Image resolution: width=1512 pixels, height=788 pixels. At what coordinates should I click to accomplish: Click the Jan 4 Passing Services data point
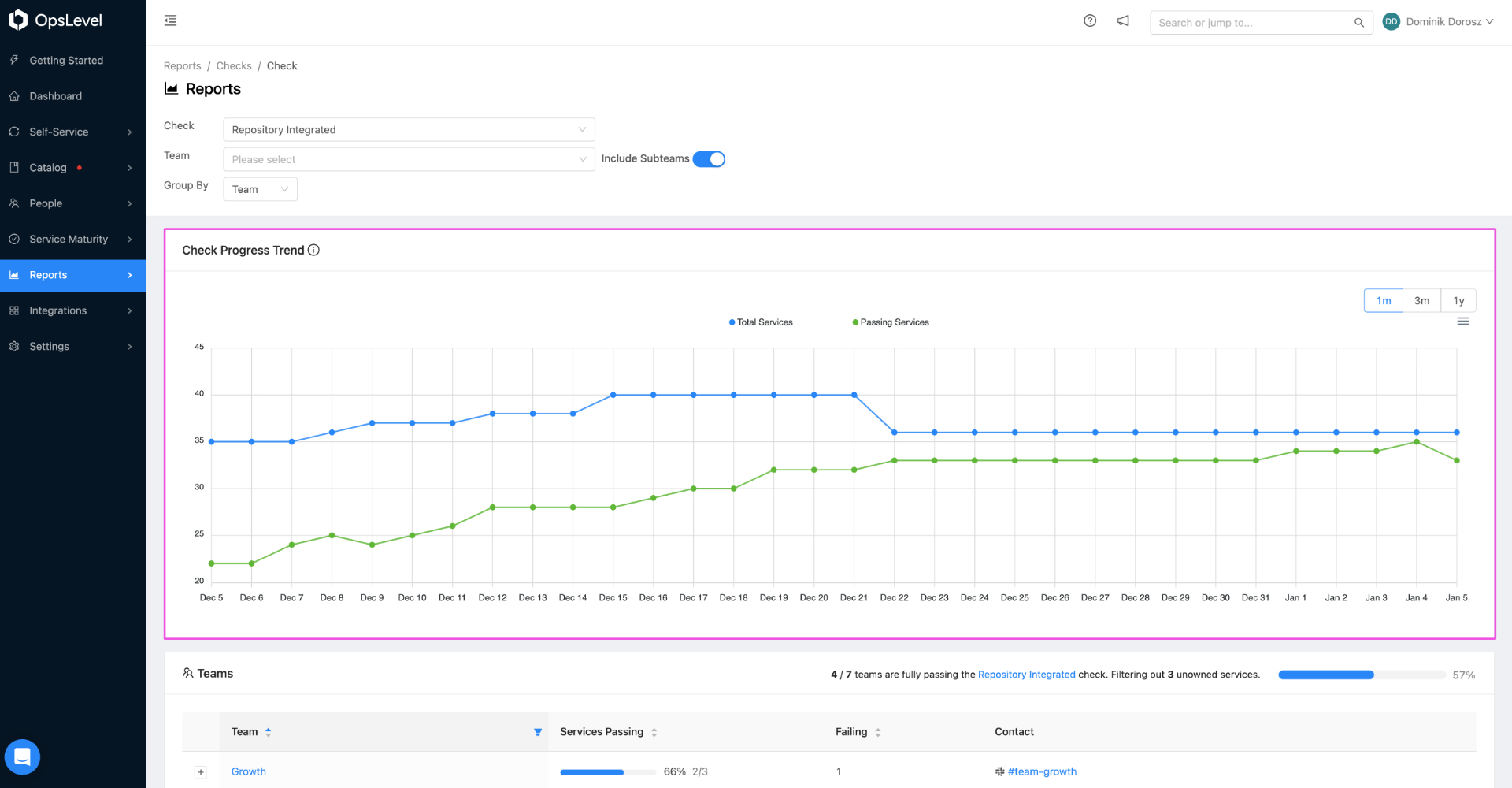(1416, 442)
